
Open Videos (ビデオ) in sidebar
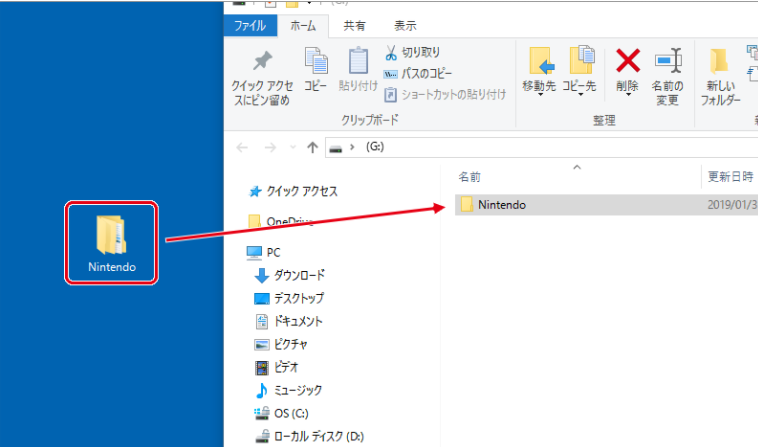point(277,367)
